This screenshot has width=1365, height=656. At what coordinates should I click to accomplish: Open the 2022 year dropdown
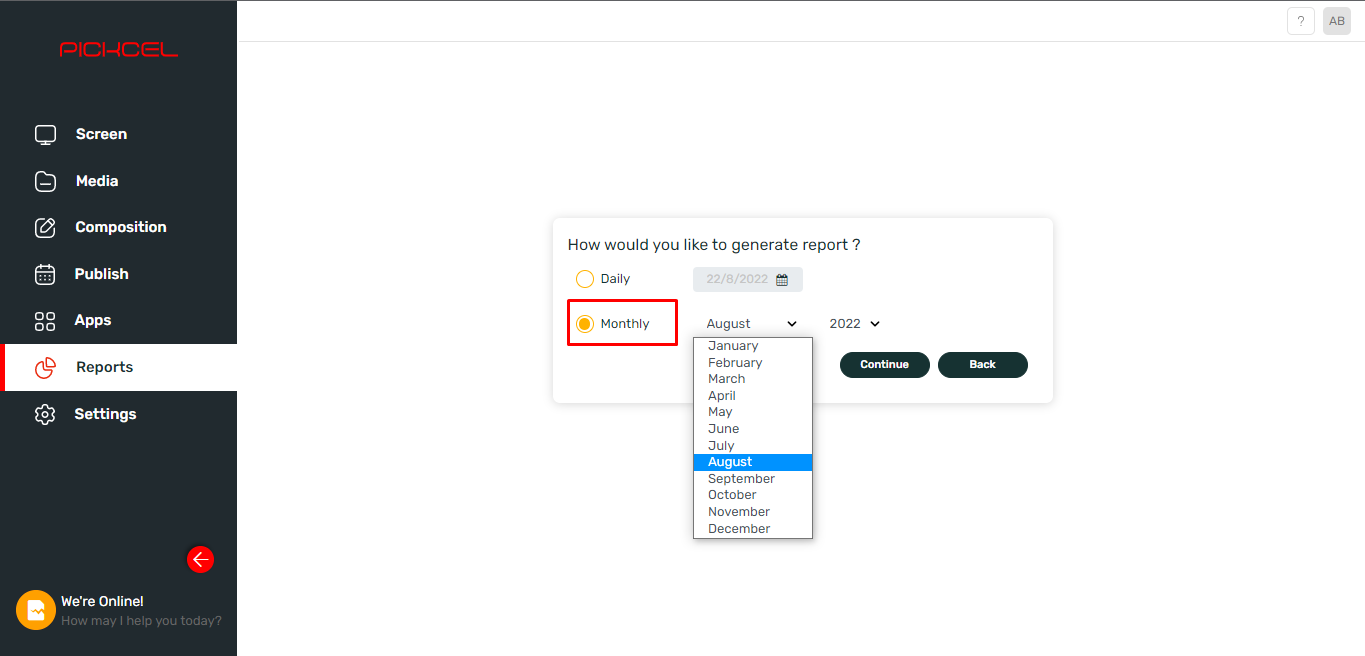click(x=854, y=324)
